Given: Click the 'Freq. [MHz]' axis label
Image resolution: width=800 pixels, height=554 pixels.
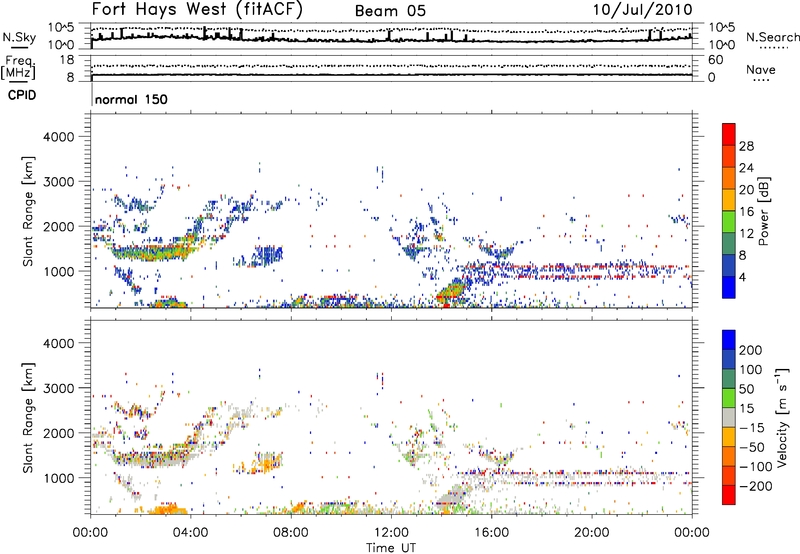Looking at the screenshot, I should point(18,67).
